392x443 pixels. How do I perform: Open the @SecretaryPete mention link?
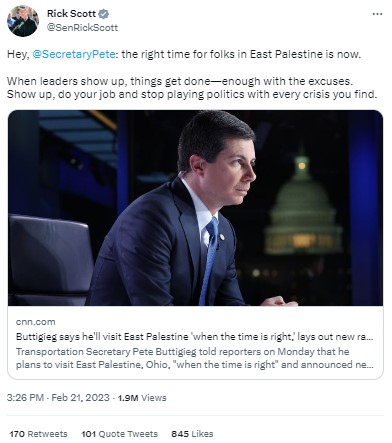tap(74, 54)
